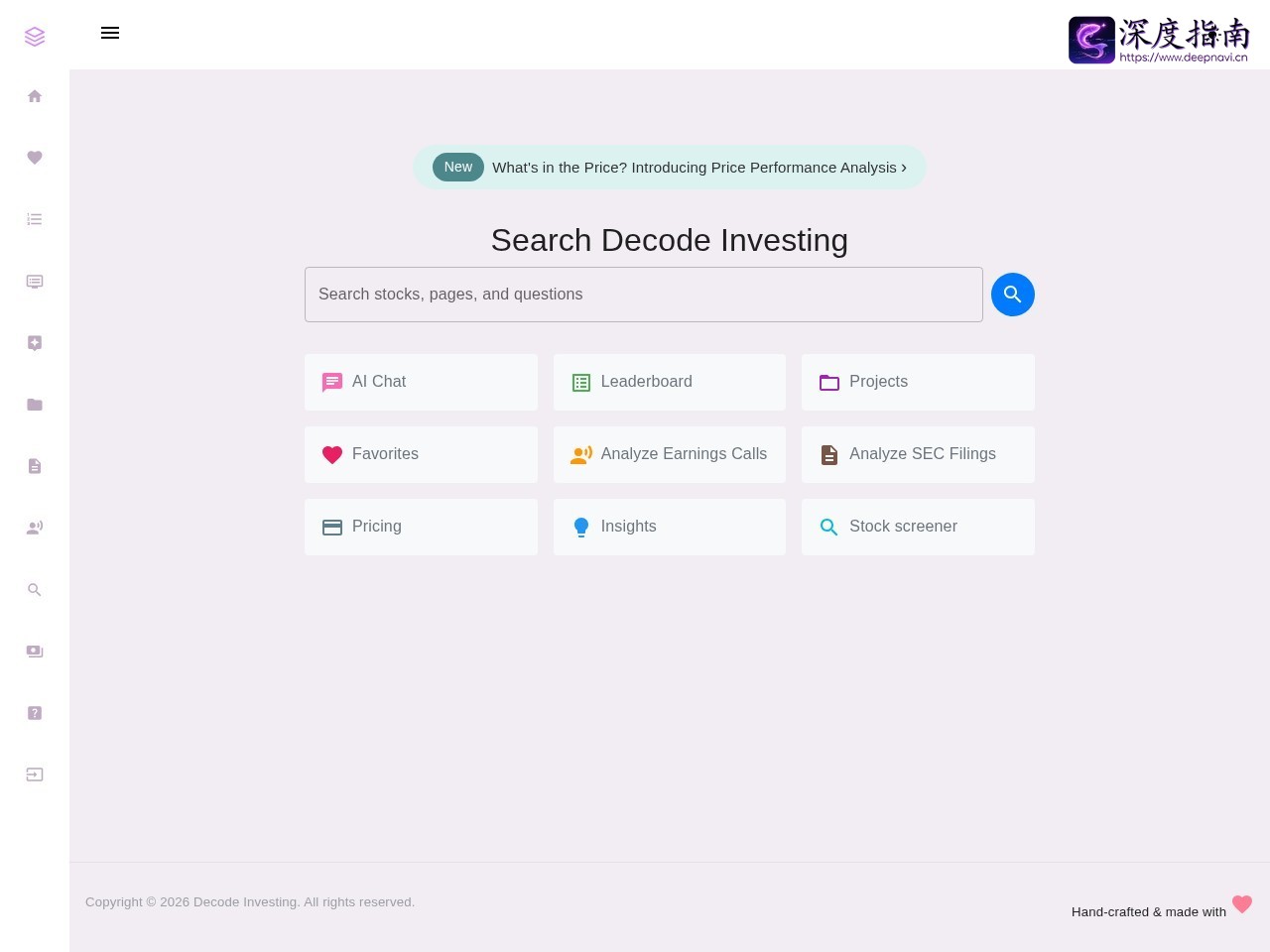Screen dimensions: 1270x952
Task: Open the Stock screener label link
Action: pyautogui.click(x=903, y=527)
